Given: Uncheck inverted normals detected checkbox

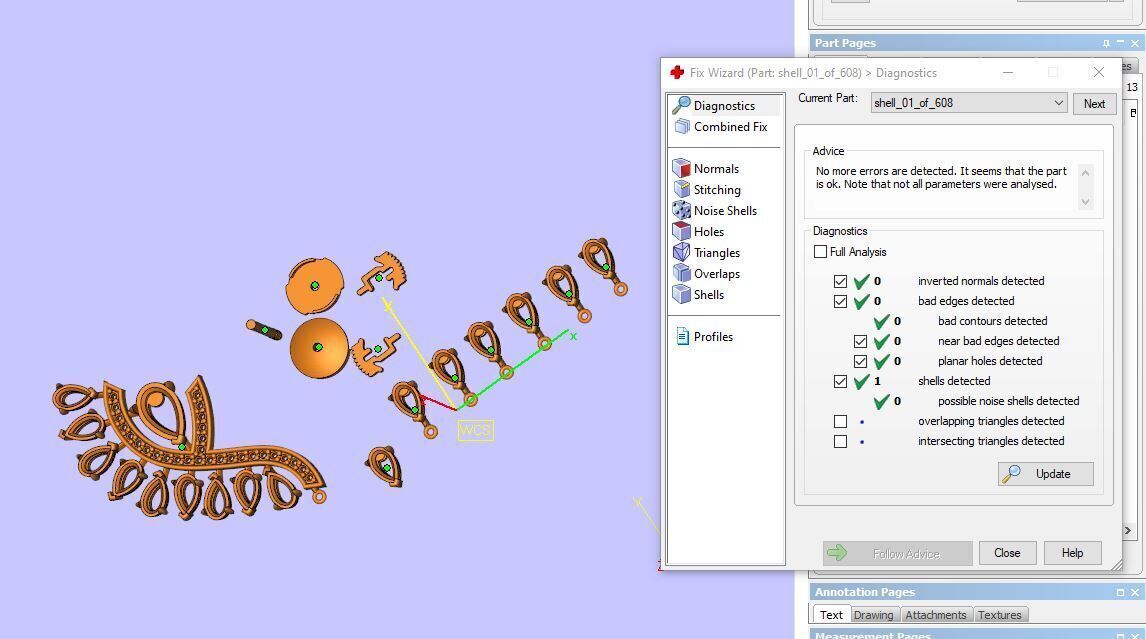Looking at the screenshot, I should click(x=840, y=281).
